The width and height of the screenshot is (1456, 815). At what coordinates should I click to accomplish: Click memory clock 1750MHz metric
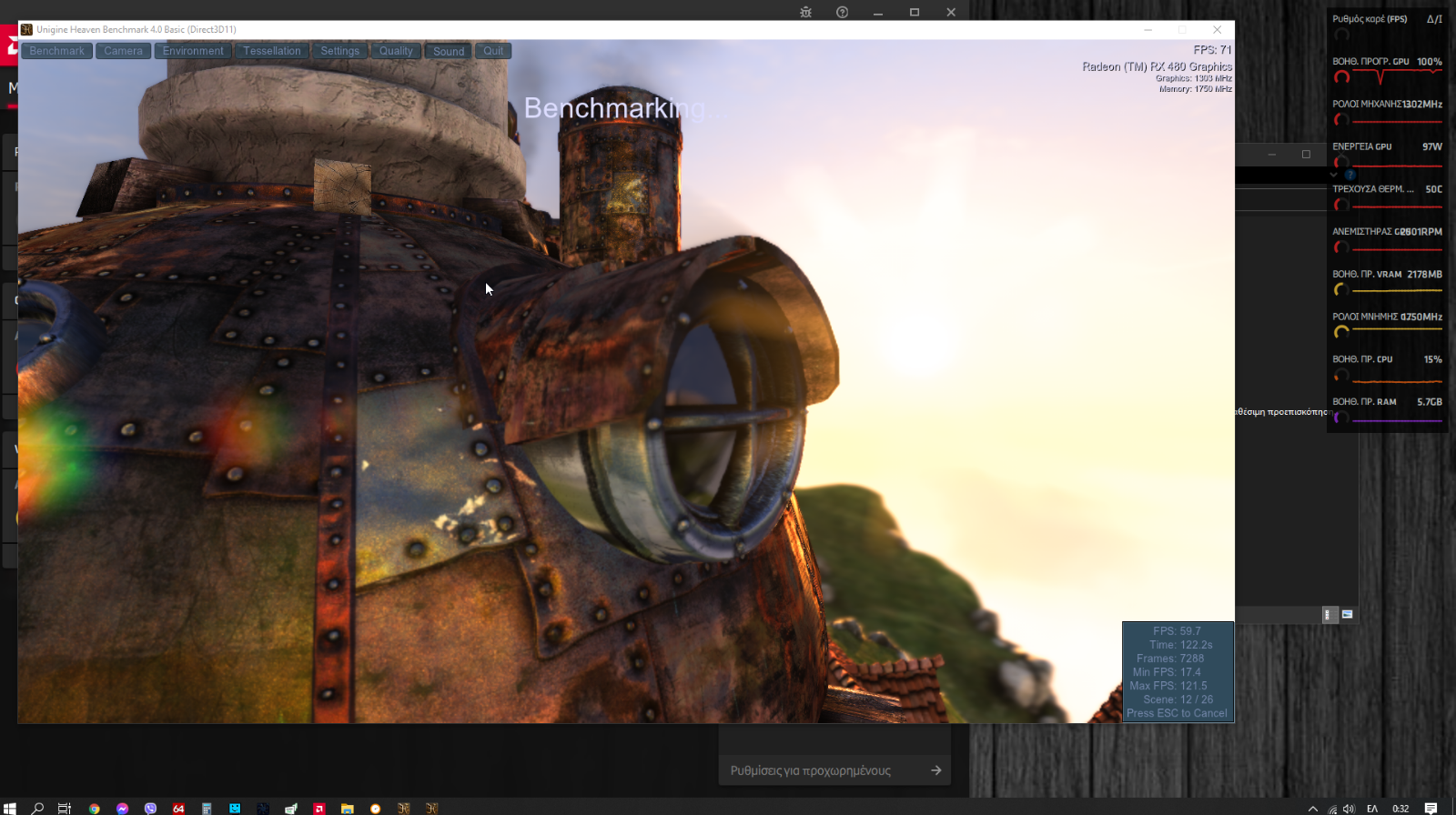coord(1387,326)
